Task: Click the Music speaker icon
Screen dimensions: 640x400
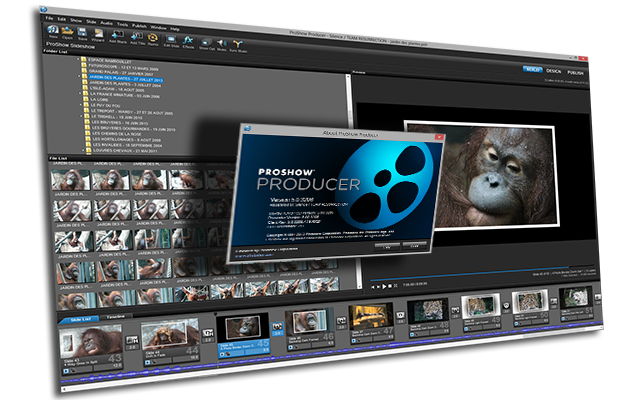Action: (222, 45)
